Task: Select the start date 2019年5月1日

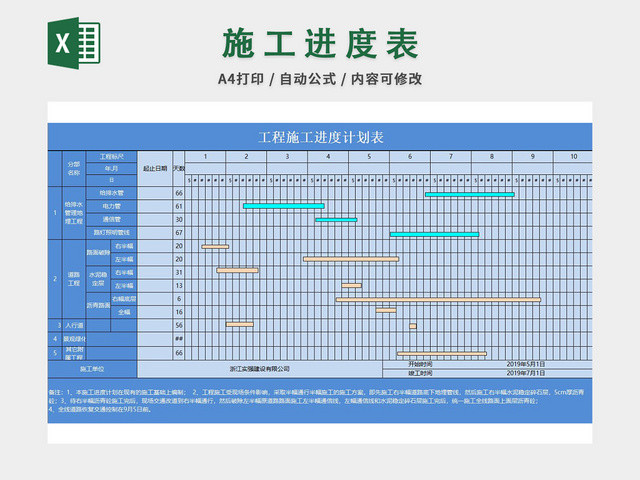Action: pyautogui.click(x=526, y=364)
